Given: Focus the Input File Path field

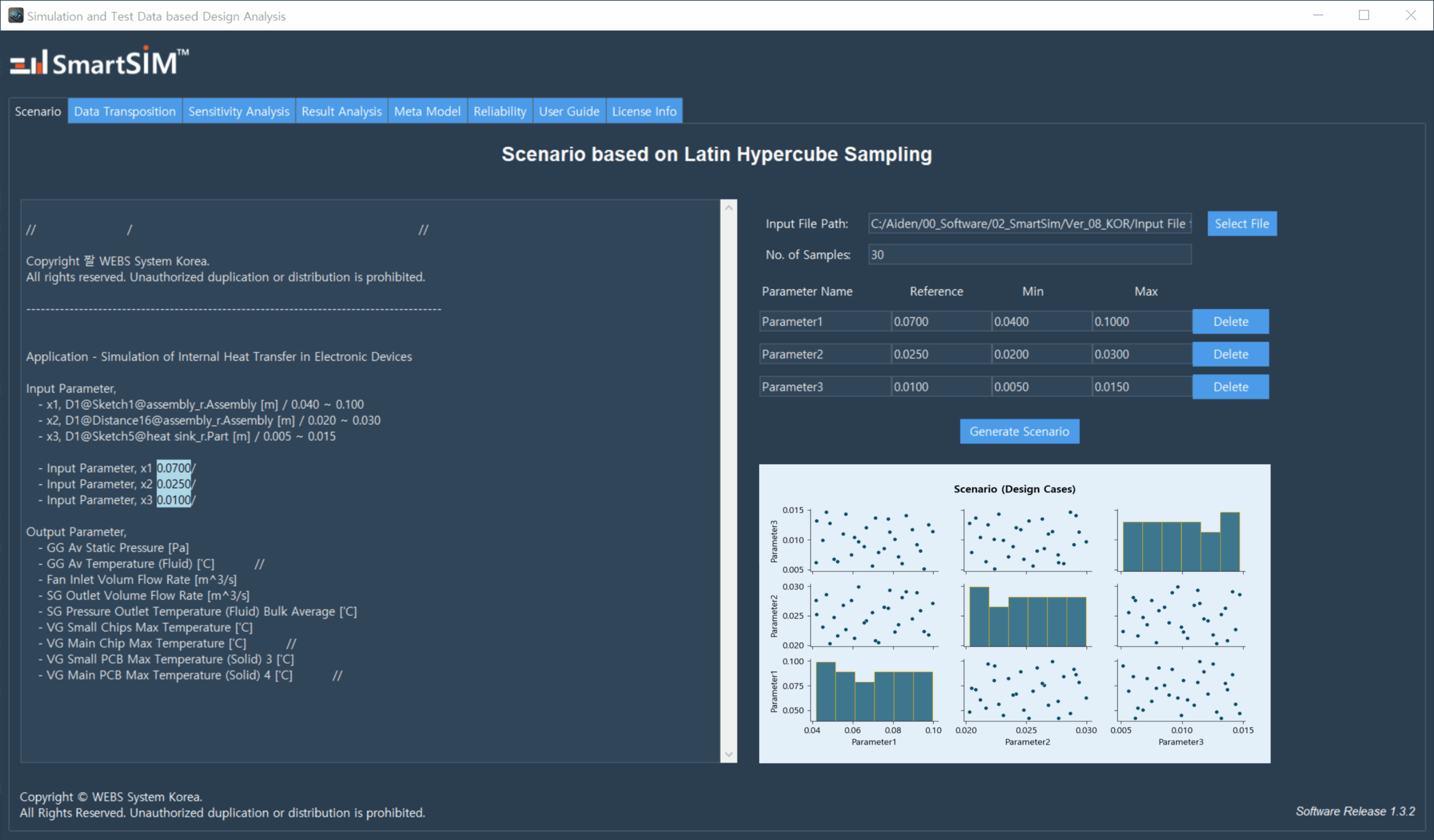Looking at the screenshot, I should point(1030,223).
